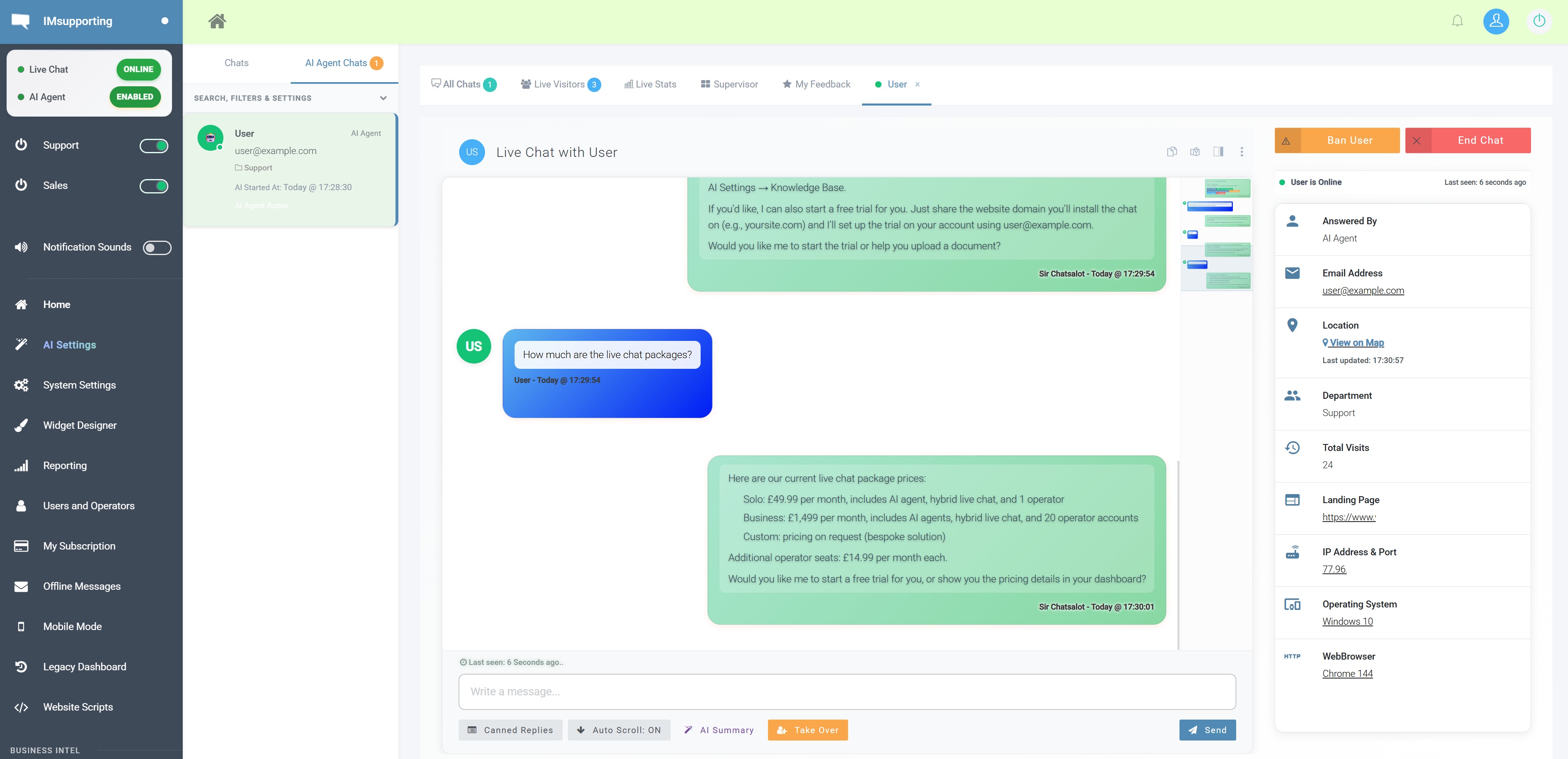The height and width of the screenshot is (759, 1568).
Task: Click the Mobile Mode phone icon
Action: pyautogui.click(x=21, y=626)
